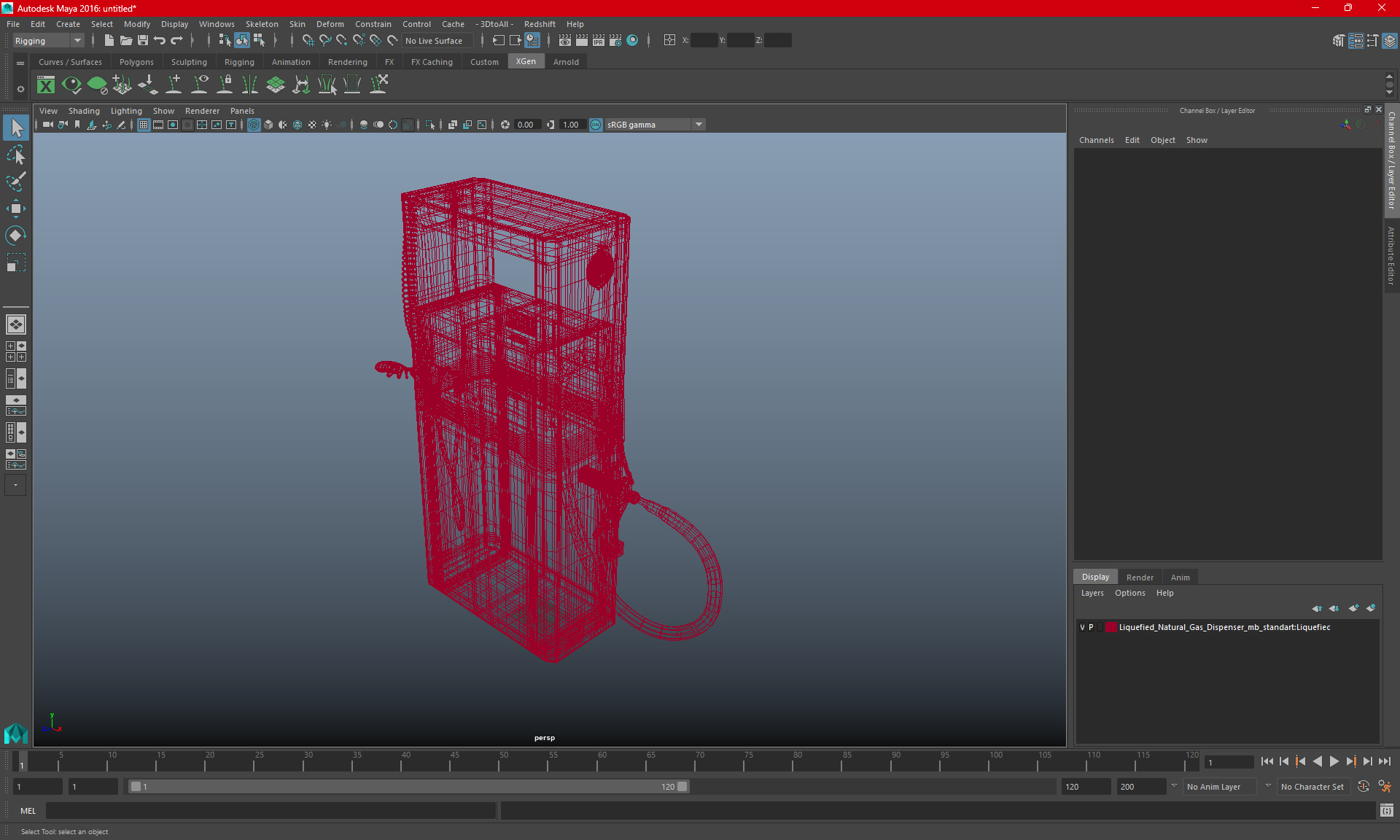Toggle layer visibility V box
The width and height of the screenshot is (1400, 840).
click(x=1082, y=627)
